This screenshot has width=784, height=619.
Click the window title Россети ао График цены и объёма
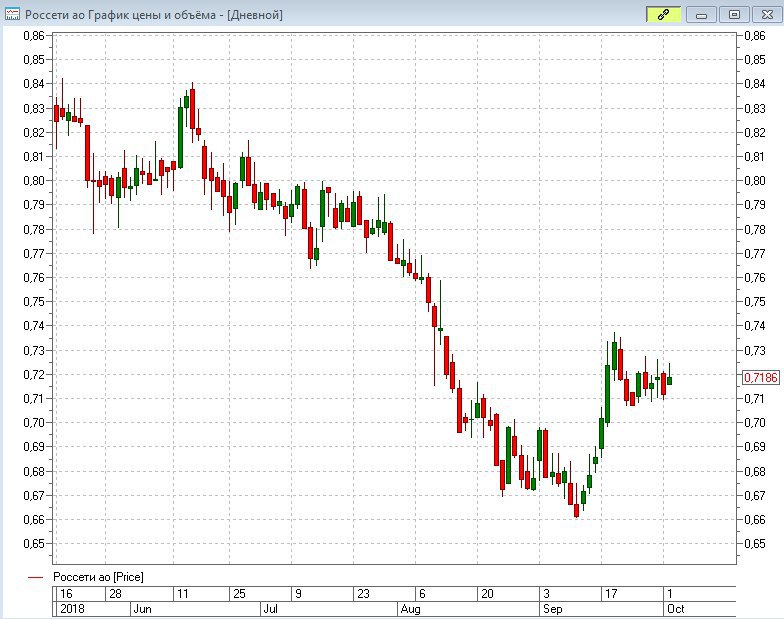pyautogui.click(x=154, y=14)
